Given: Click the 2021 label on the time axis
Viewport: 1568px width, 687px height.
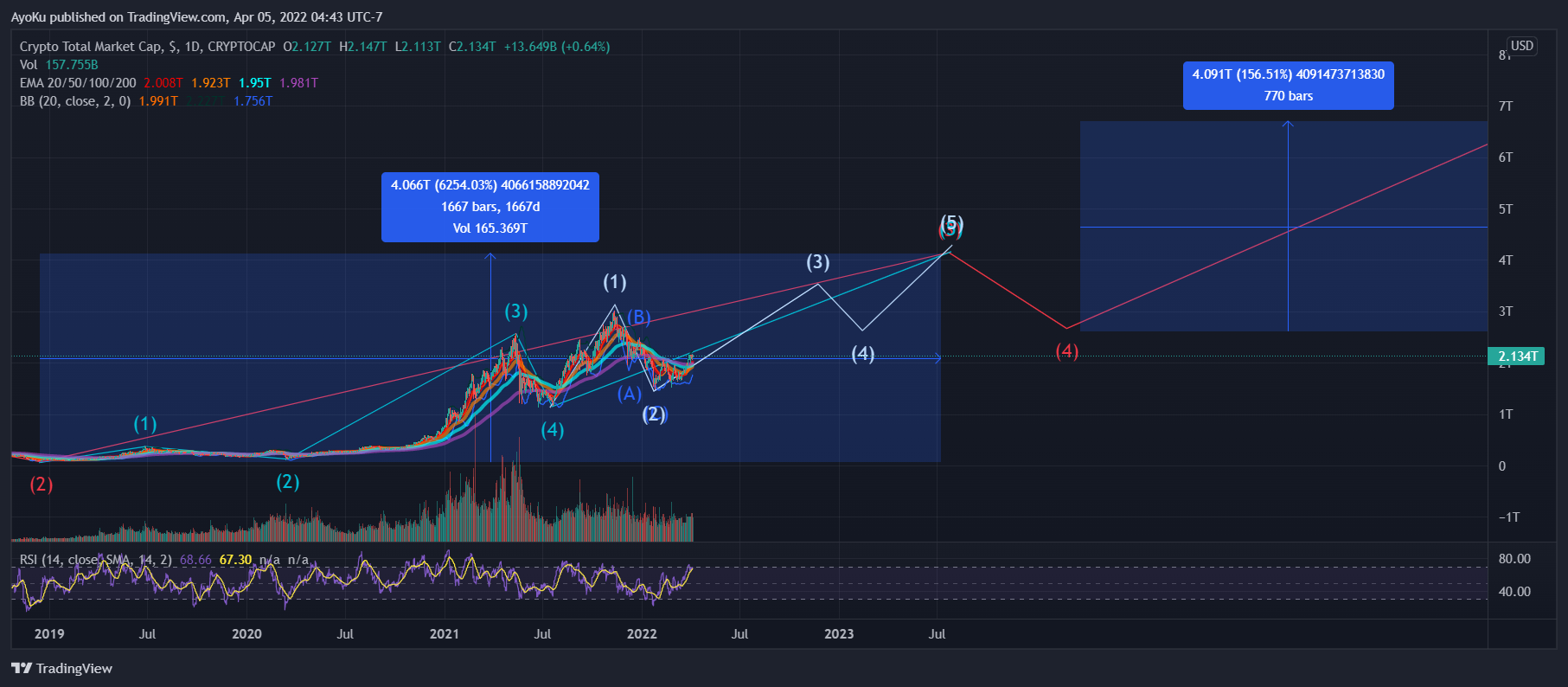Looking at the screenshot, I should [x=445, y=634].
